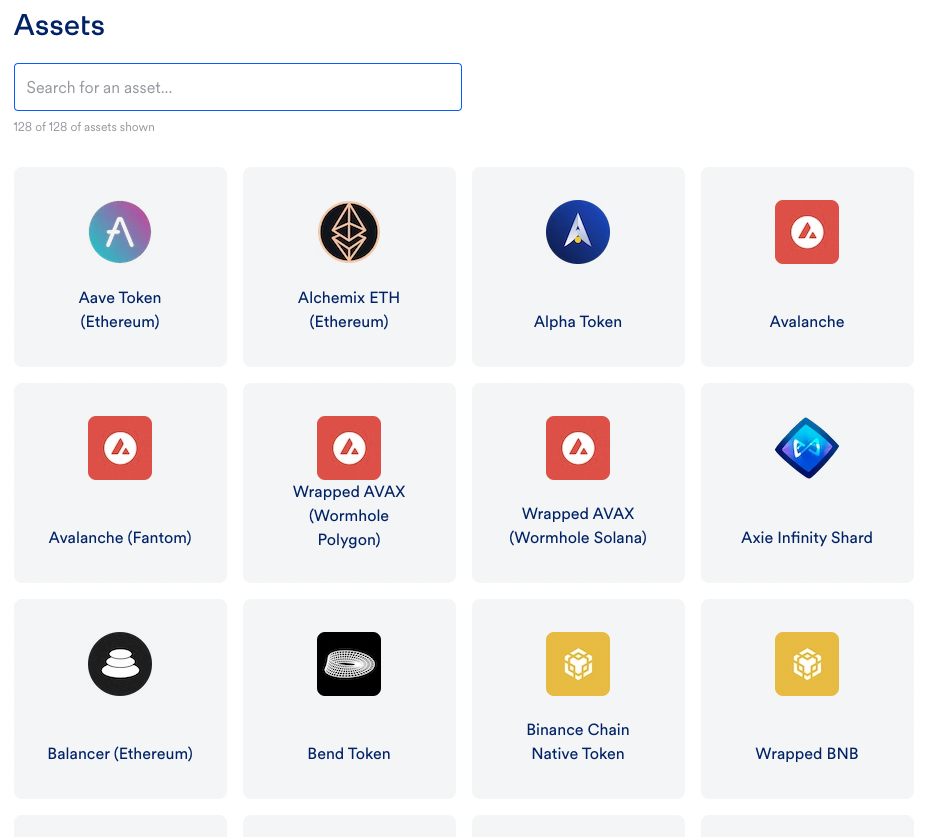This screenshot has width=928, height=837.
Task: Open Binance Chain Native Token label
Action: [x=578, y=742]
